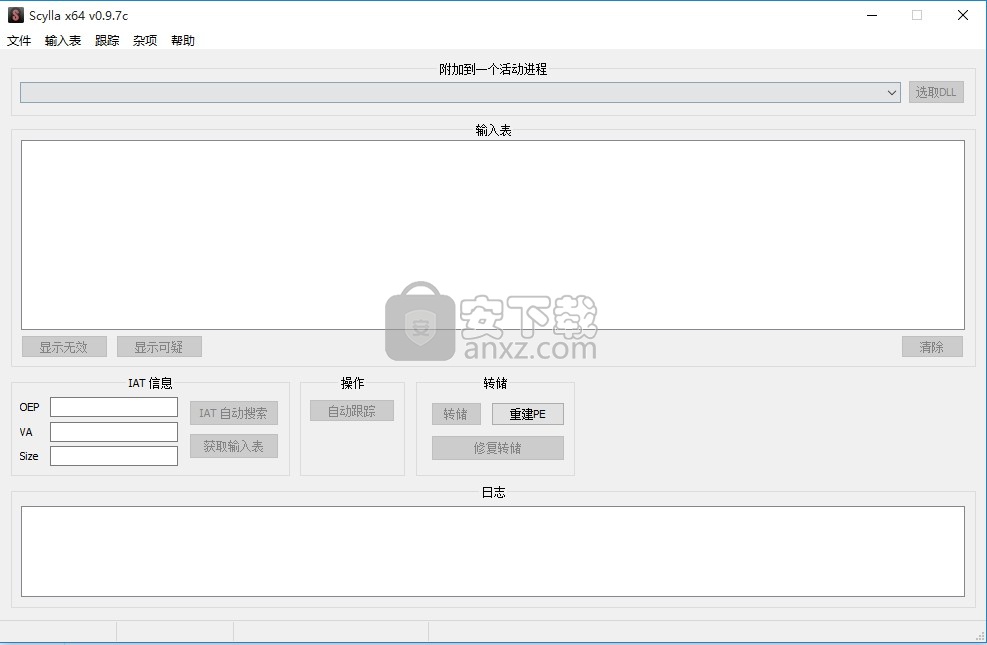This screenshot has width=987, height=645.
Task: Click inside the 日志 log box
Action: click(493, 551)
